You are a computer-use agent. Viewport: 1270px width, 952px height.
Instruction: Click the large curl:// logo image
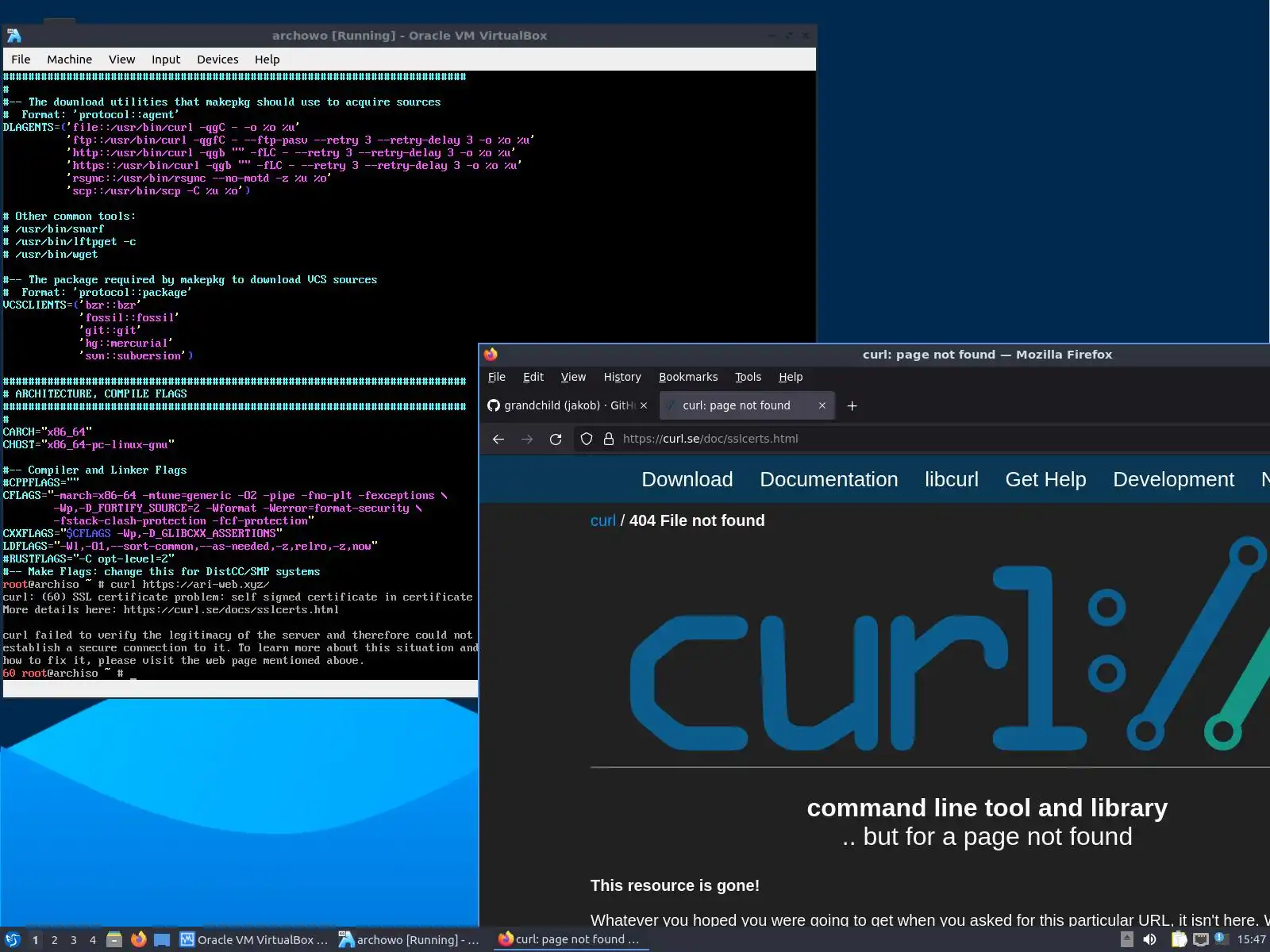949,644
